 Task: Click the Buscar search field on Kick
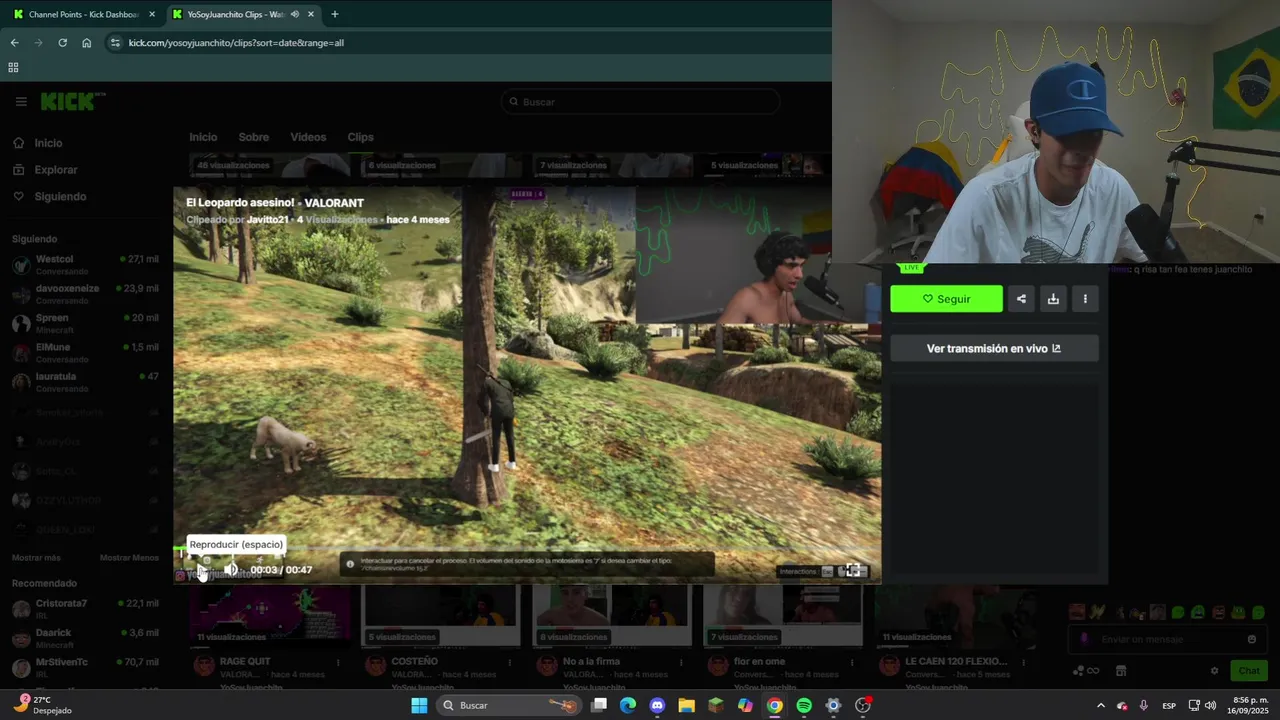tap(640, 102)
